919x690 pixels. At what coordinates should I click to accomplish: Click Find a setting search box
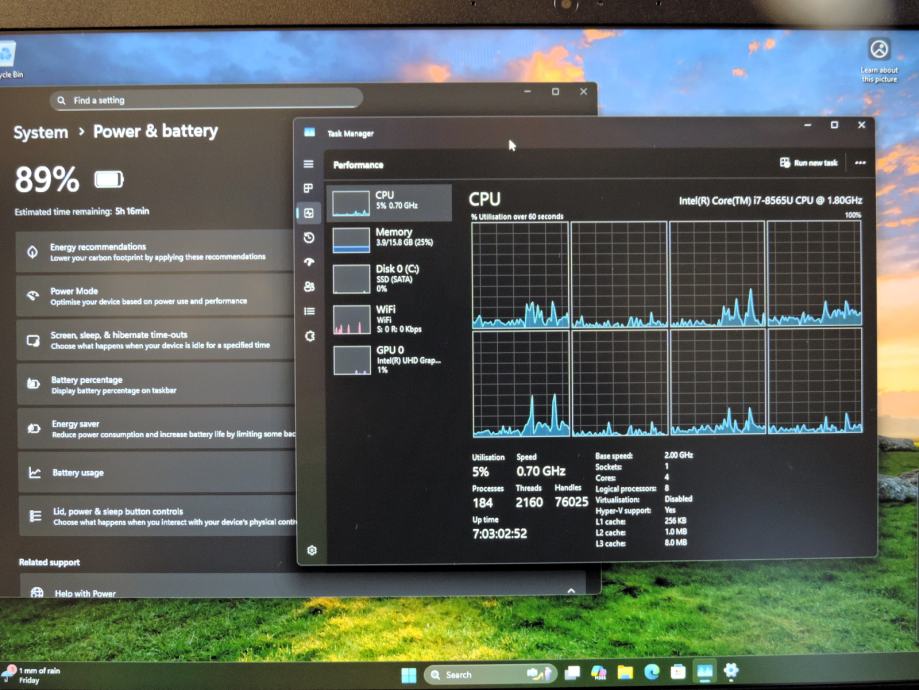pos(206,99)
